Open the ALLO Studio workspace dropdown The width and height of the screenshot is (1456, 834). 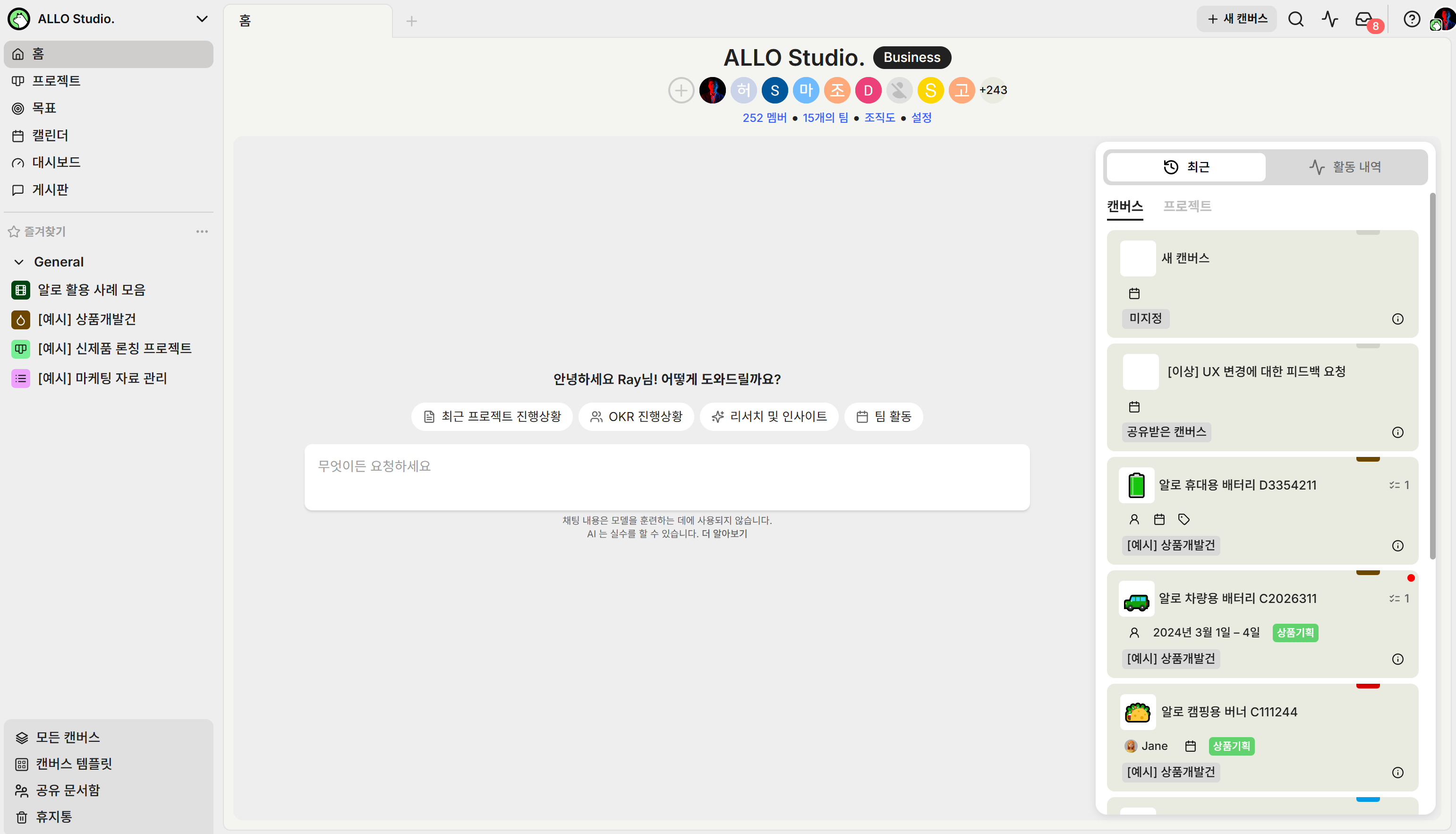(202, 19)
